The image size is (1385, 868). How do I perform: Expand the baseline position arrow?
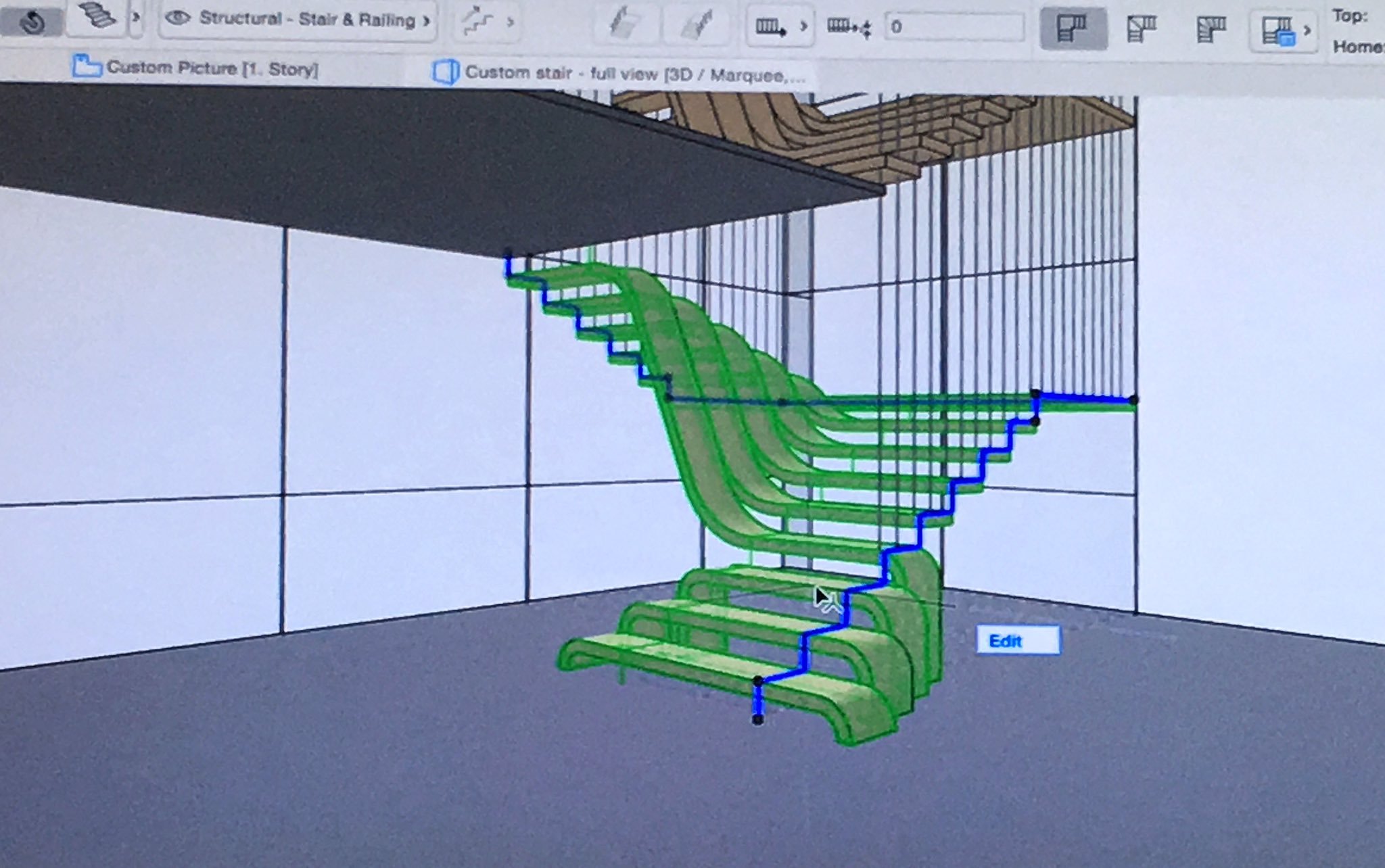(x=803, y=26)
